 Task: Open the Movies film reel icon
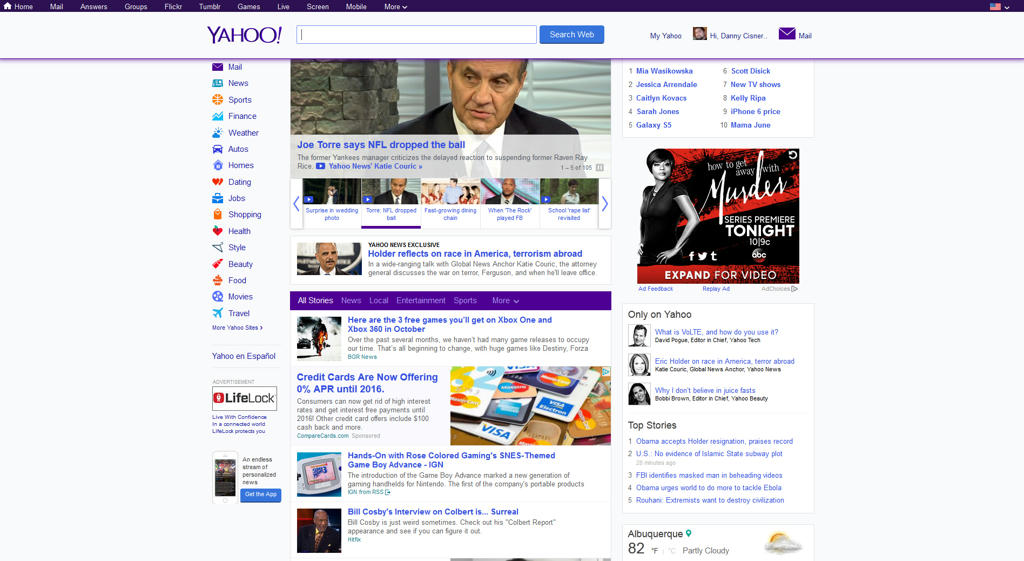coord(218,297)
